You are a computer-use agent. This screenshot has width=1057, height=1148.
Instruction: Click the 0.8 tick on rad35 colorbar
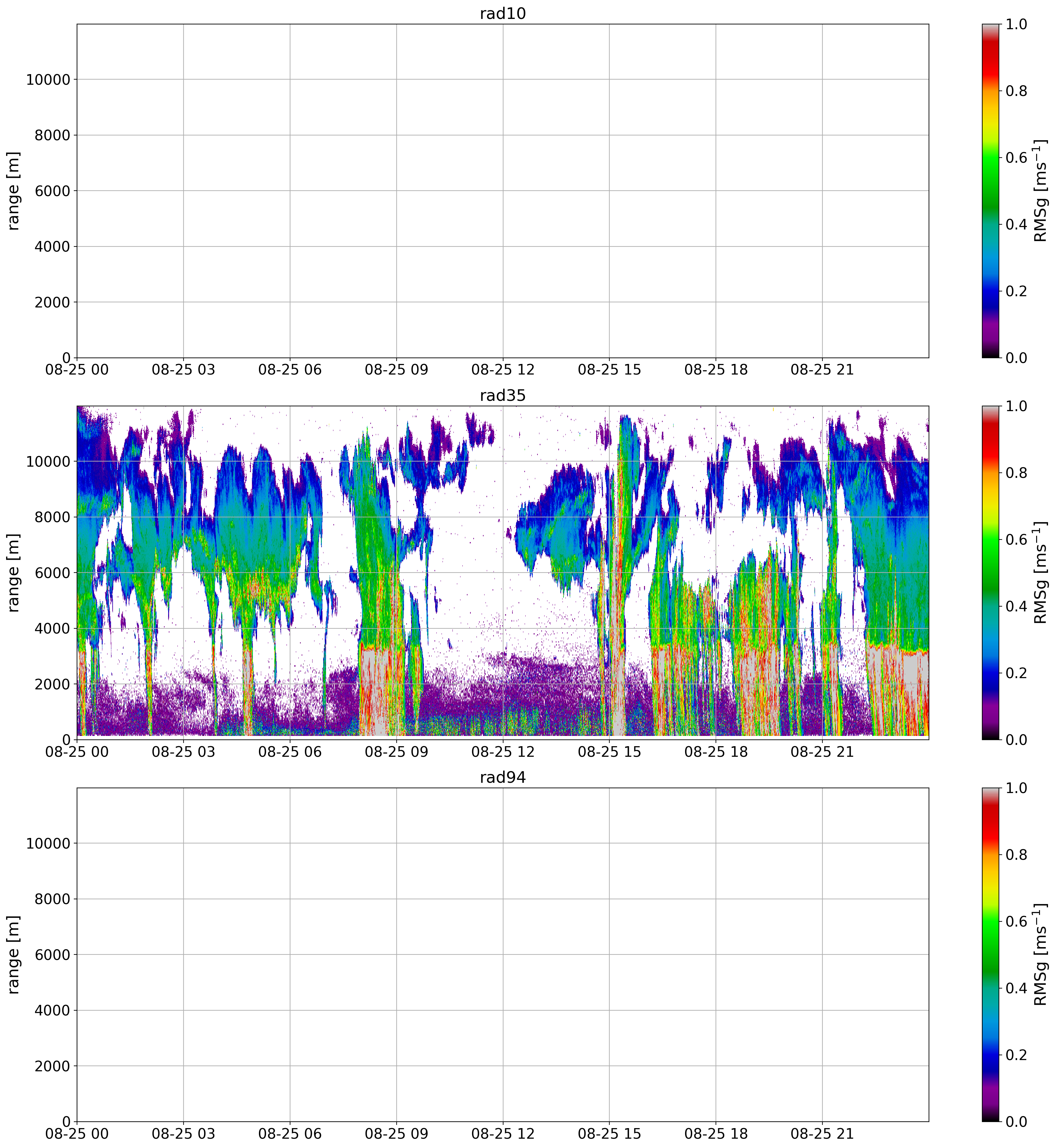(x=1016, y=473)
